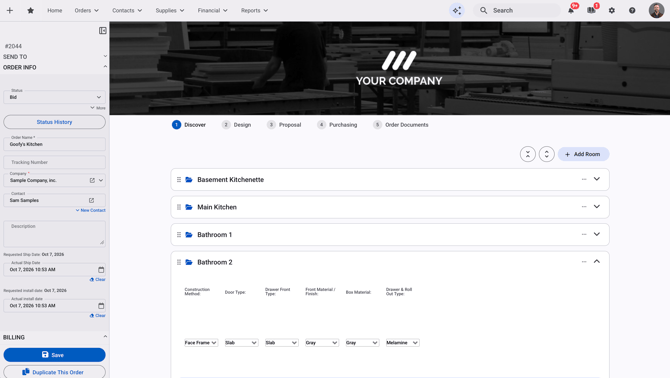Viewport: 670px width, 378px height.
Task: Open the Financial menu
Action: point(212,10)
